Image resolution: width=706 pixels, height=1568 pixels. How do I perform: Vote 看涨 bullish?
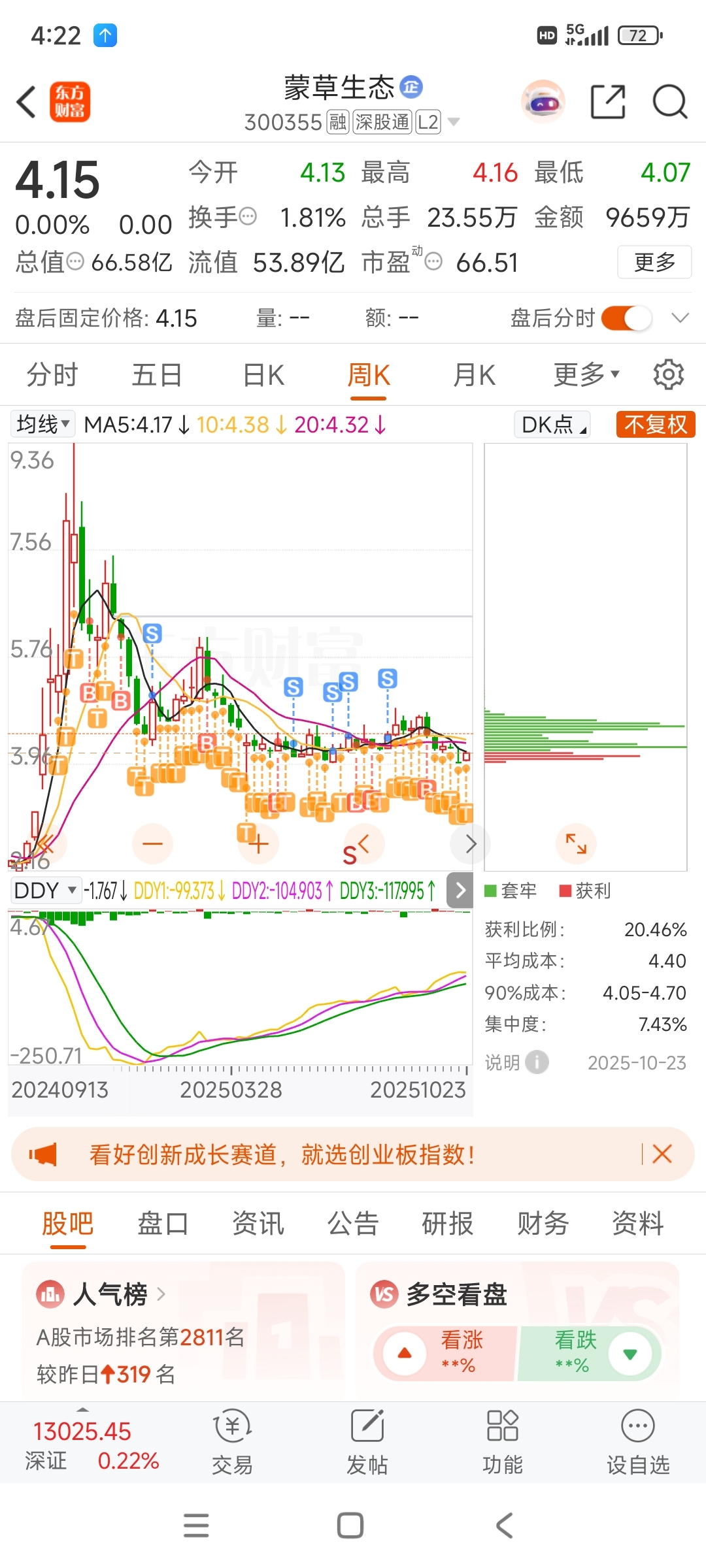point(445,1353)
